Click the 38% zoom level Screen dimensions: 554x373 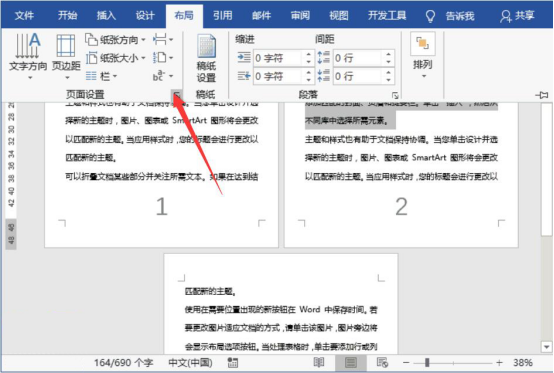(523, 363)
